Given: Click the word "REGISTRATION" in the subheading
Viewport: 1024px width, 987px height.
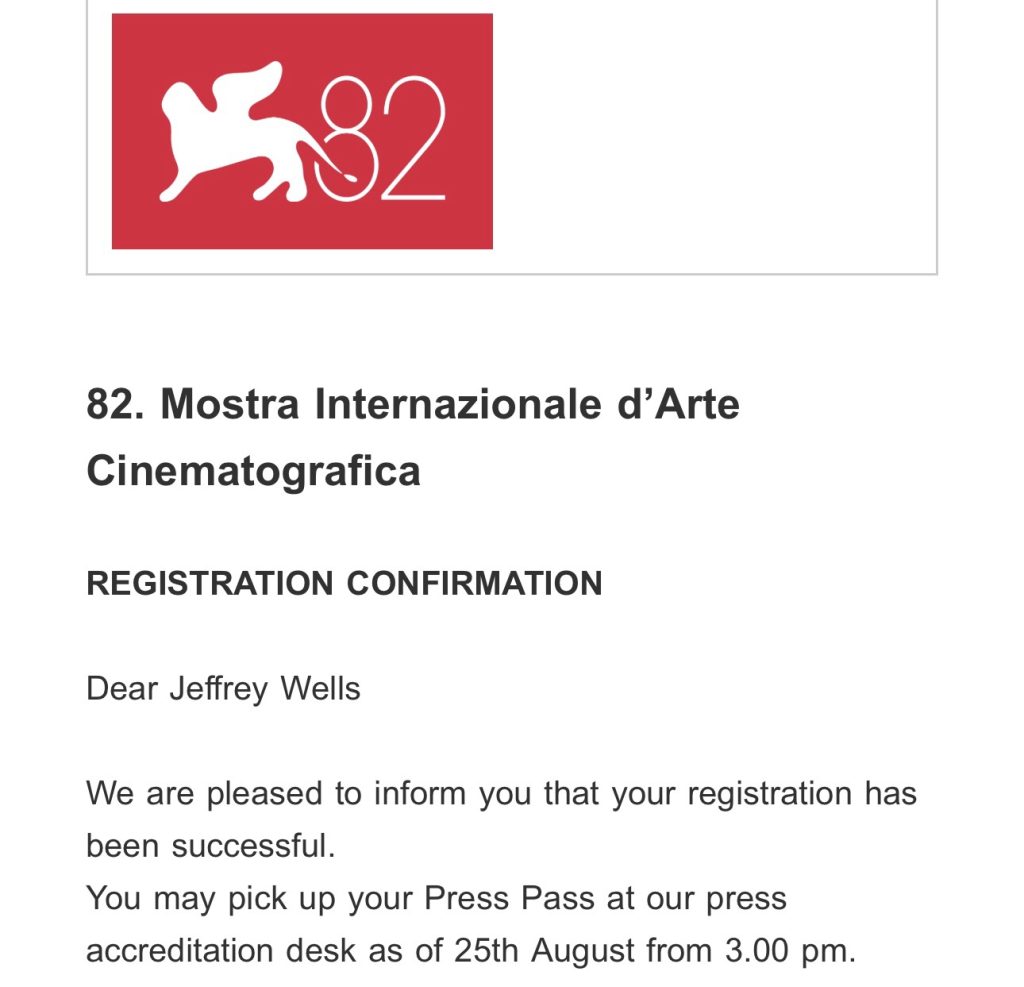Looking at the screenshot, I should [210, 583].
